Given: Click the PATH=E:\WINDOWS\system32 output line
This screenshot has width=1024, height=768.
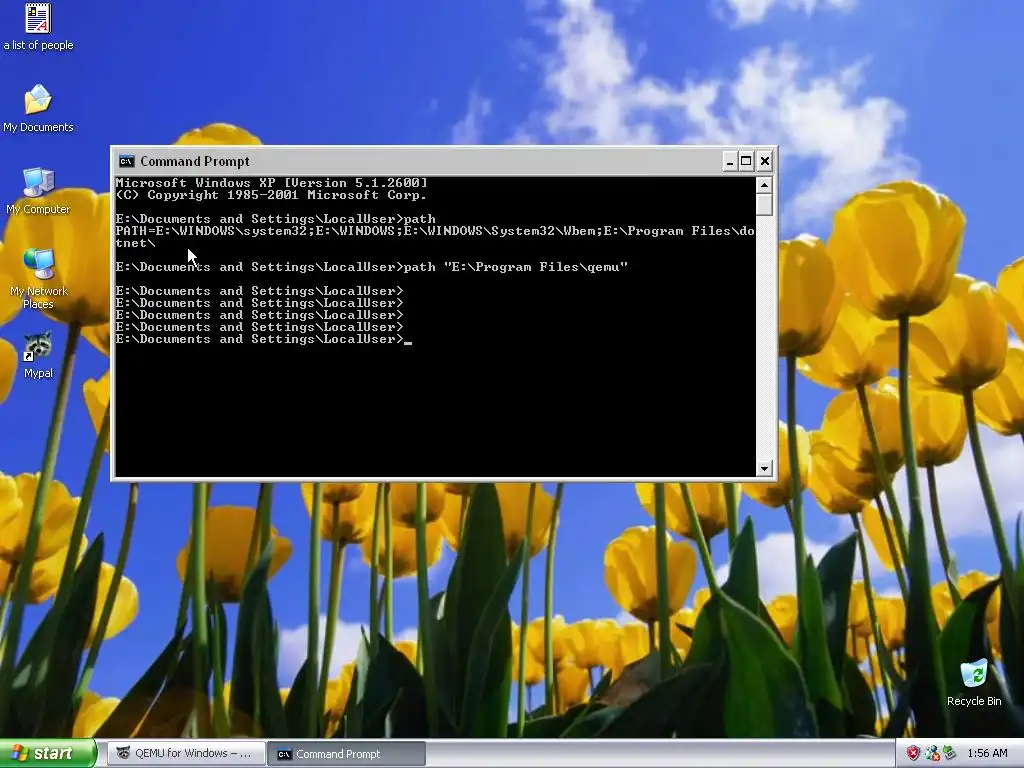Looking at the screenshot, I should coord(435,231).
